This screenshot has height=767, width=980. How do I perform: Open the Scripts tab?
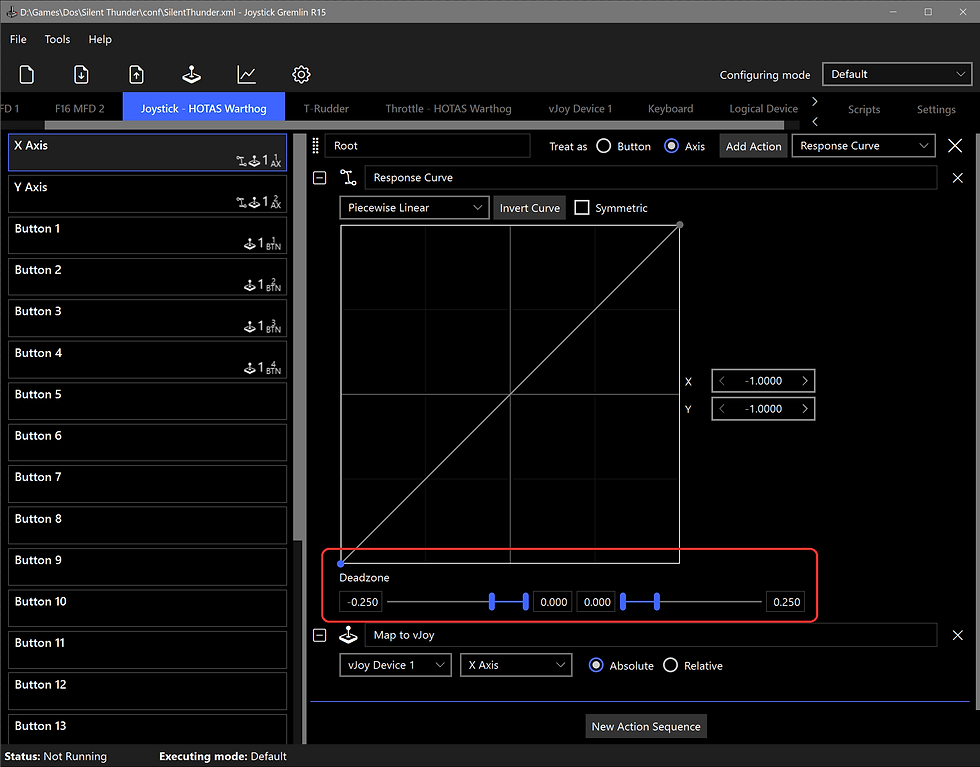coord(864,109)
